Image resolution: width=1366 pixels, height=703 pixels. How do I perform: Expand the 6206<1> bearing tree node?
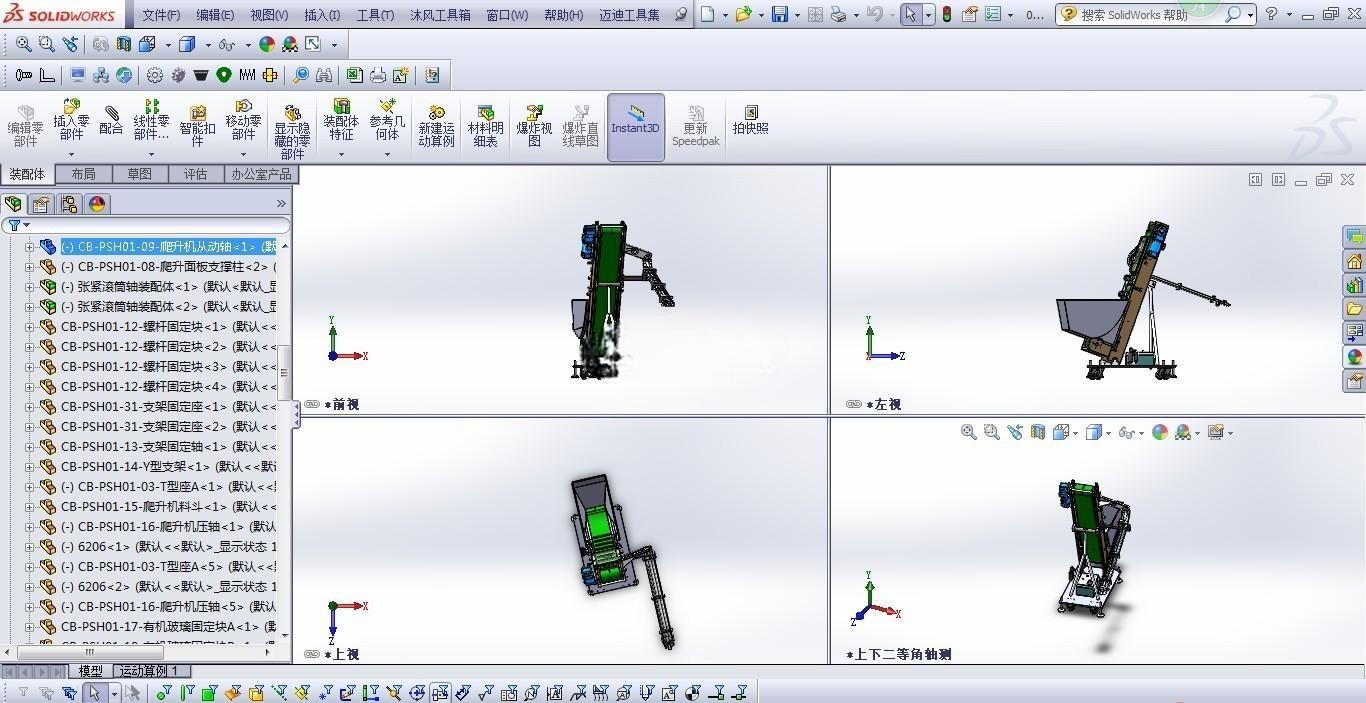pos(29,547)
